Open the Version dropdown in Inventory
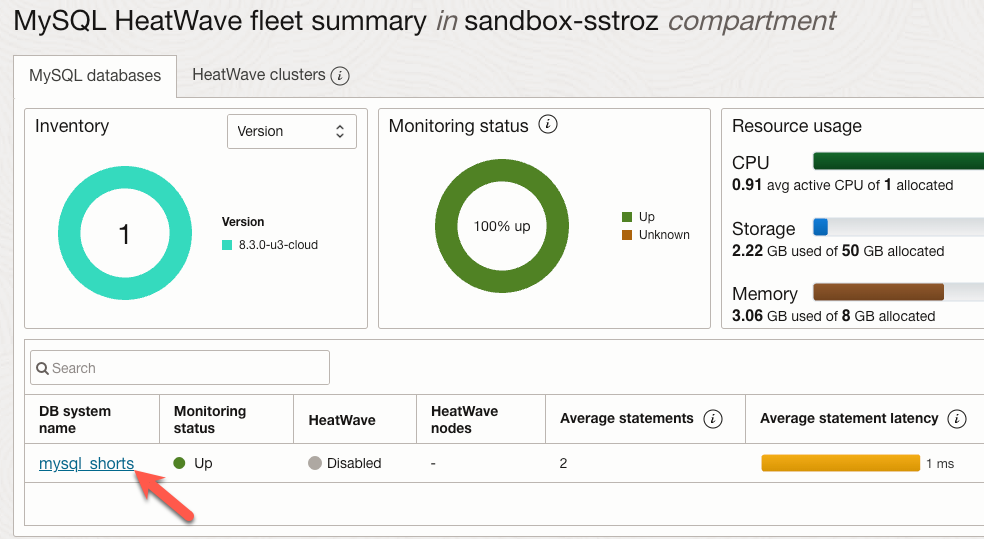984x539 pixels. (292, 131)
